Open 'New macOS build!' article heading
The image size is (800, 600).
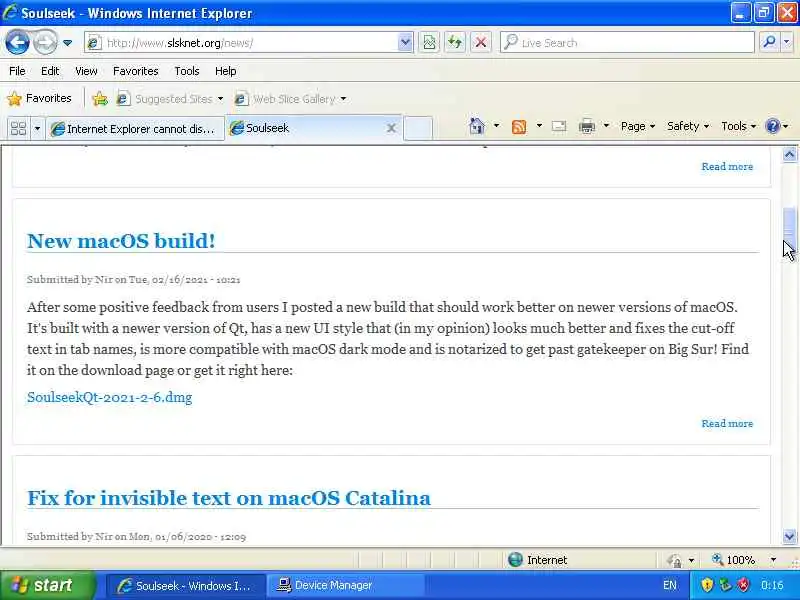click(x=121, y=241)
